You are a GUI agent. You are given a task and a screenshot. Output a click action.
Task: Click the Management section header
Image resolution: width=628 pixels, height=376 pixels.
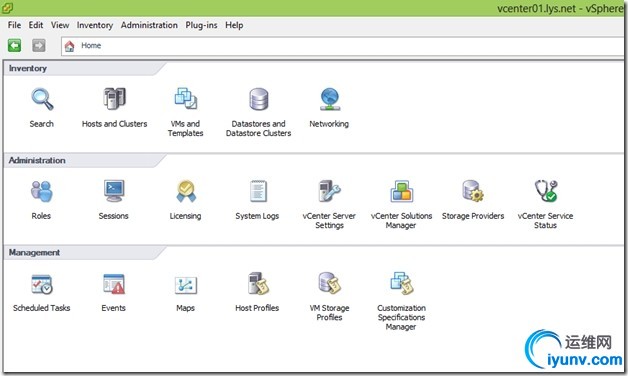[34, 252]
